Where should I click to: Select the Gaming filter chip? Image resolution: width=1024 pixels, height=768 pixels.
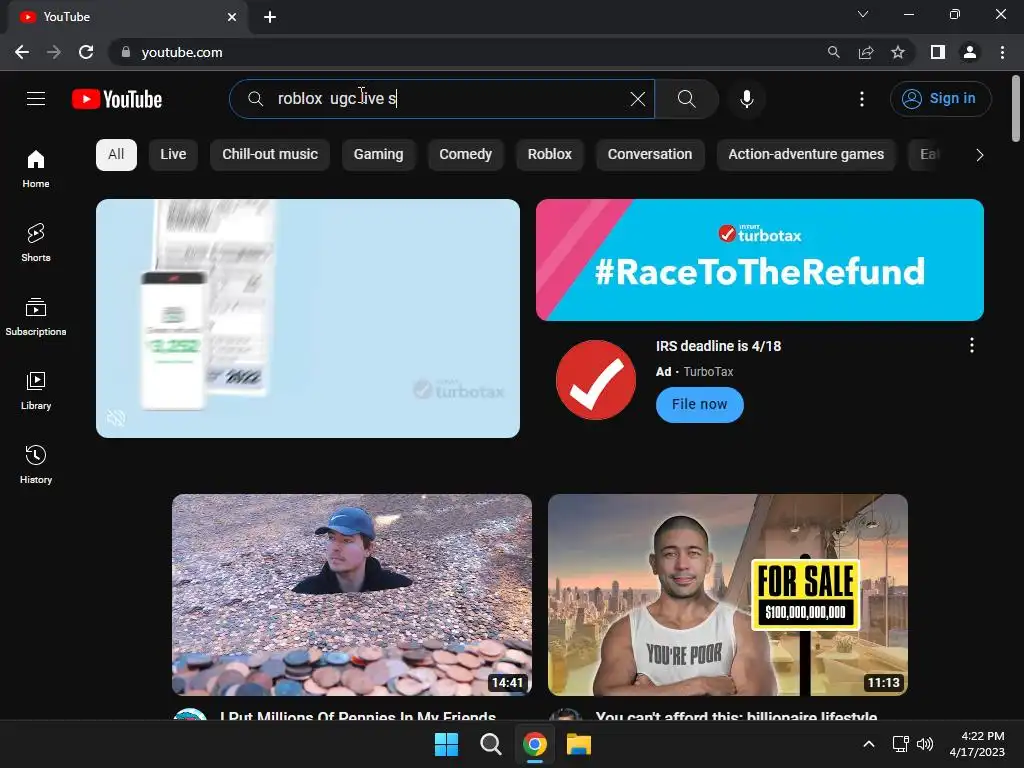(x=378, y=155)
